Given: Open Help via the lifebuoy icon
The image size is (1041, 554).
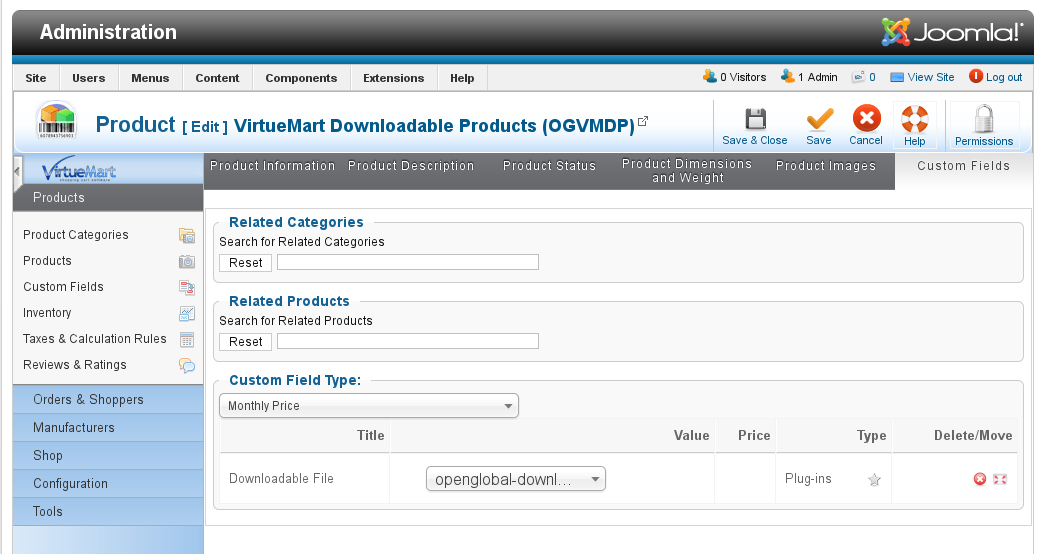Looking at the screenshot, I should pyautogui.click(x=914, y=120).
